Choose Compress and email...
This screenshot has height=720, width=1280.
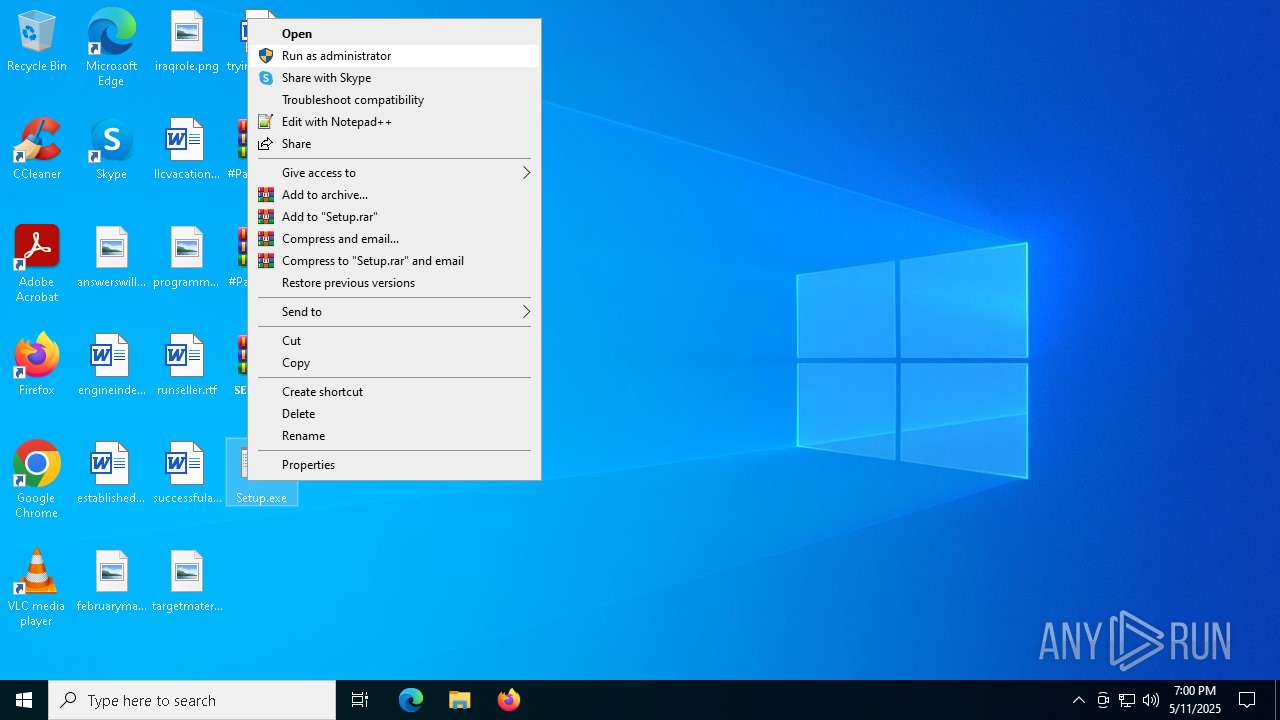[394, 239]
